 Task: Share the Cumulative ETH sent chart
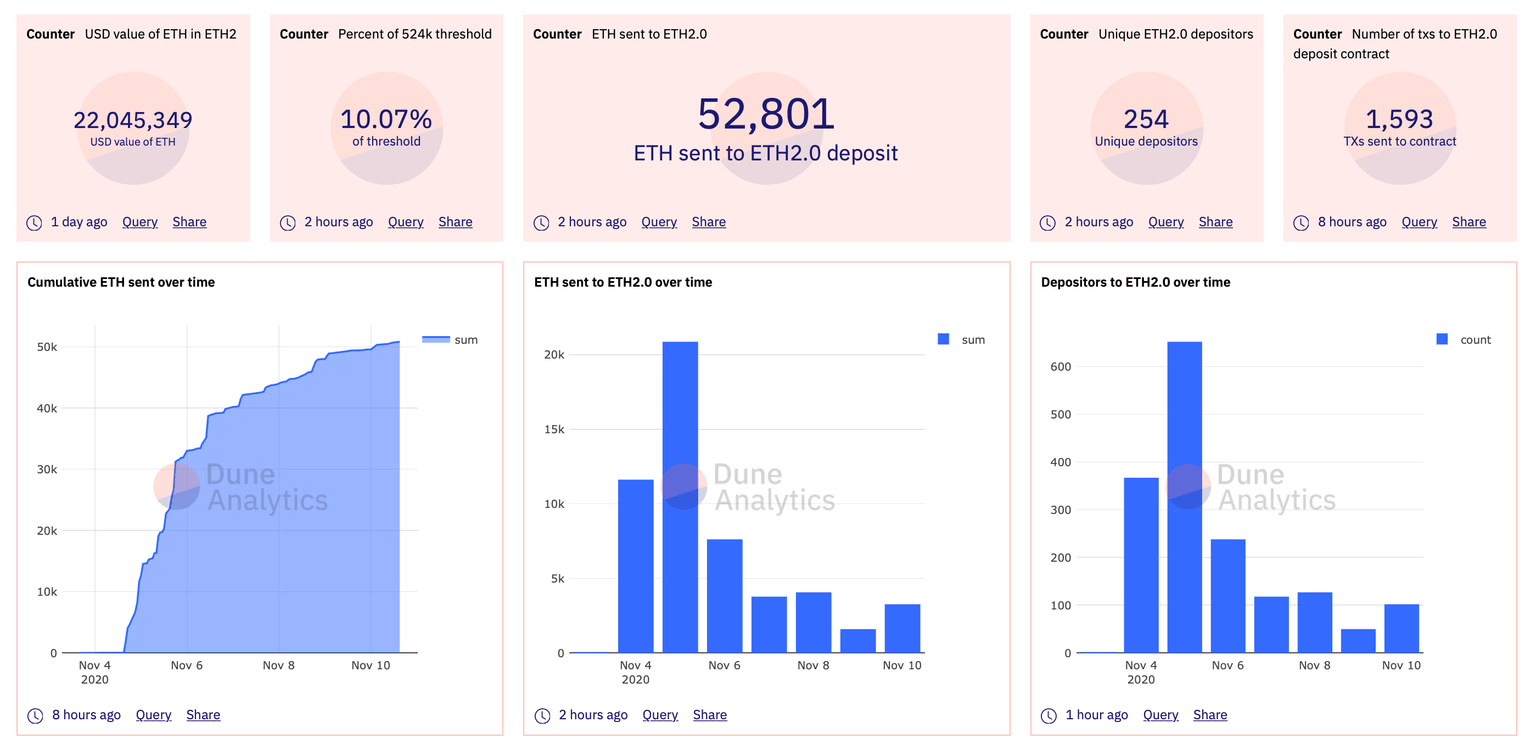pos(202,715)
